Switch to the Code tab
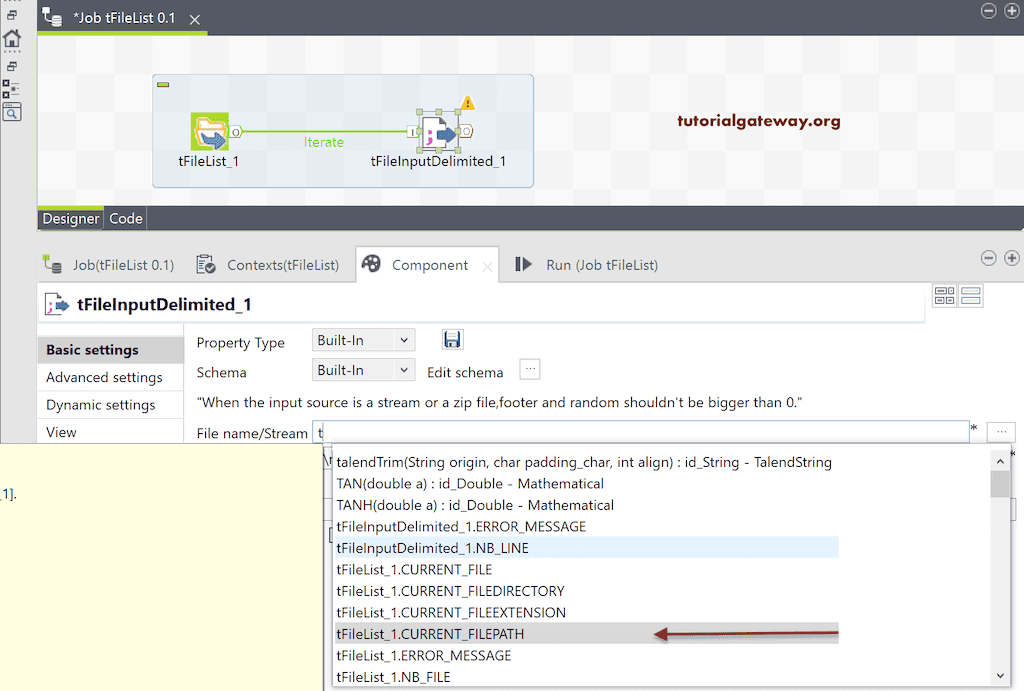The width and height of the screenshot is (1024, 691). click(x=125, y=217)
